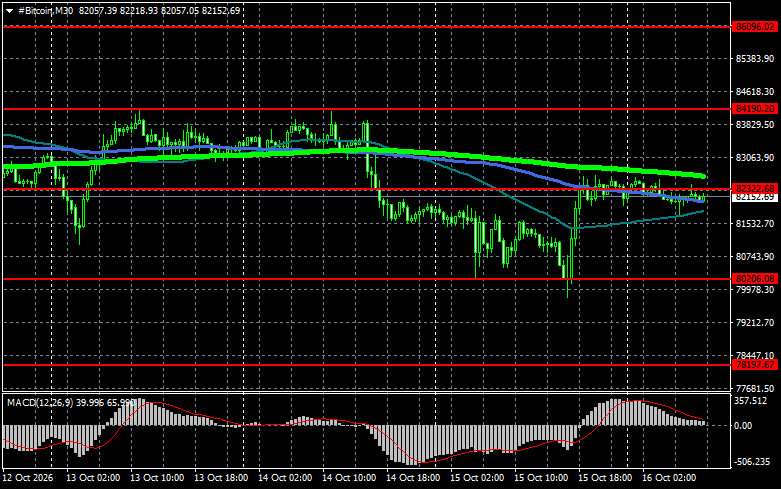
Task: Click the 15 Oct 02:00 time label
Action: click(477, 478)
